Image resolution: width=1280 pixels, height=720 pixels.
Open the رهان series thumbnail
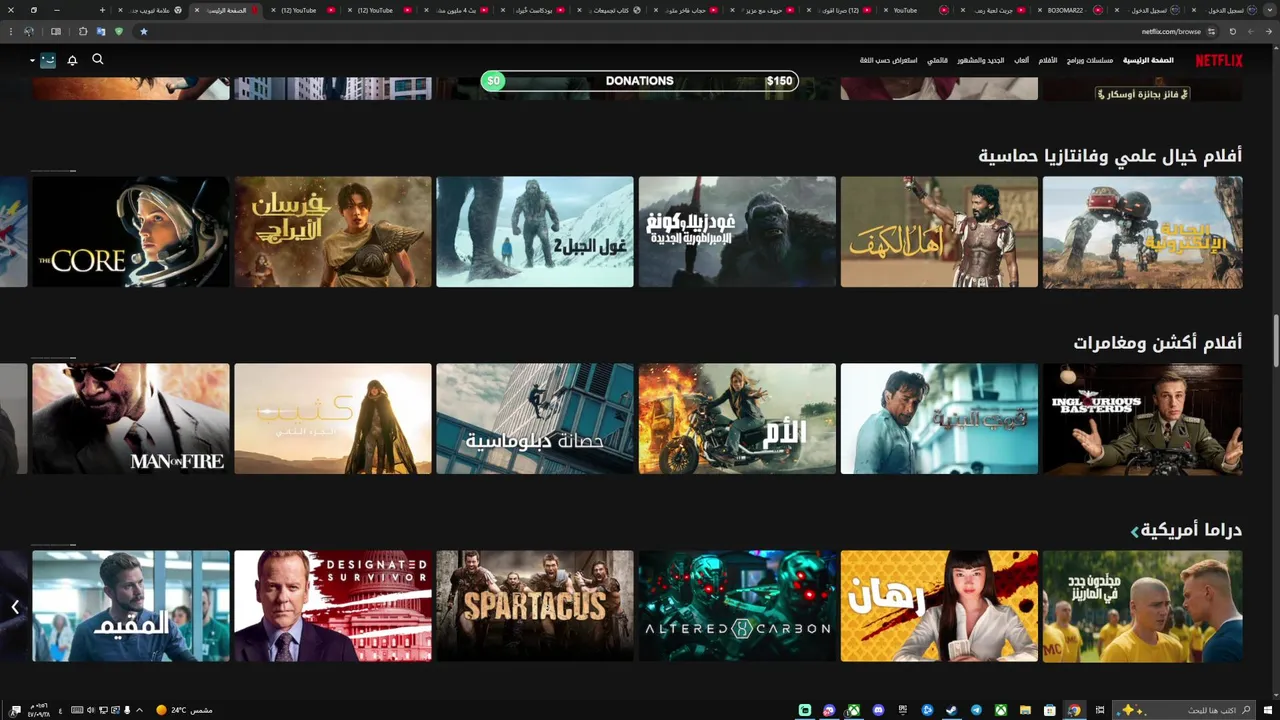939,606
